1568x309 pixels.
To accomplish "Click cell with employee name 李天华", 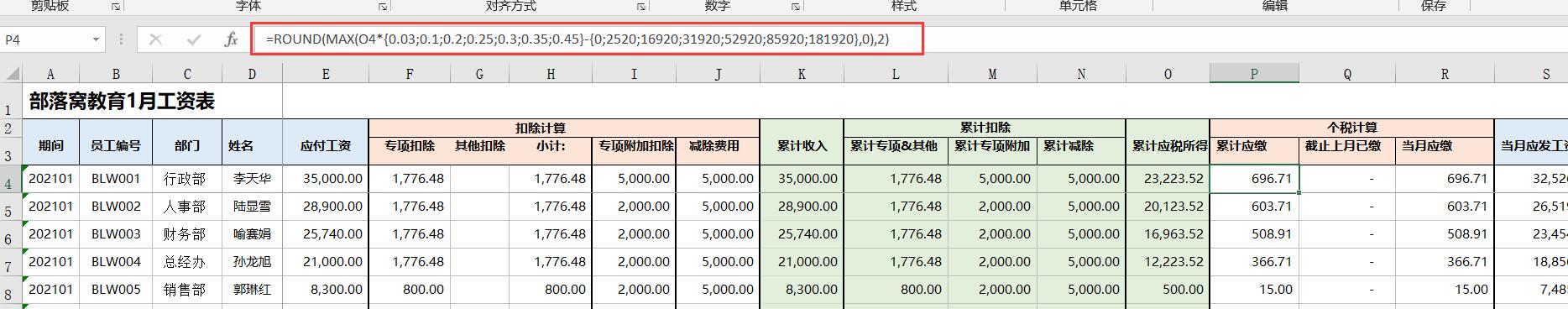I will click(x=252, y=179).
